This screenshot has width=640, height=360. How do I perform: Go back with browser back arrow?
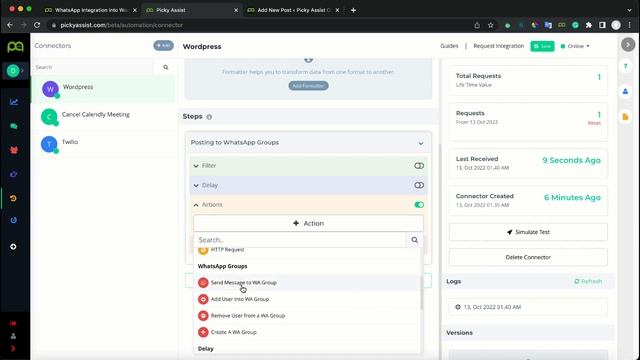[10, 25]
